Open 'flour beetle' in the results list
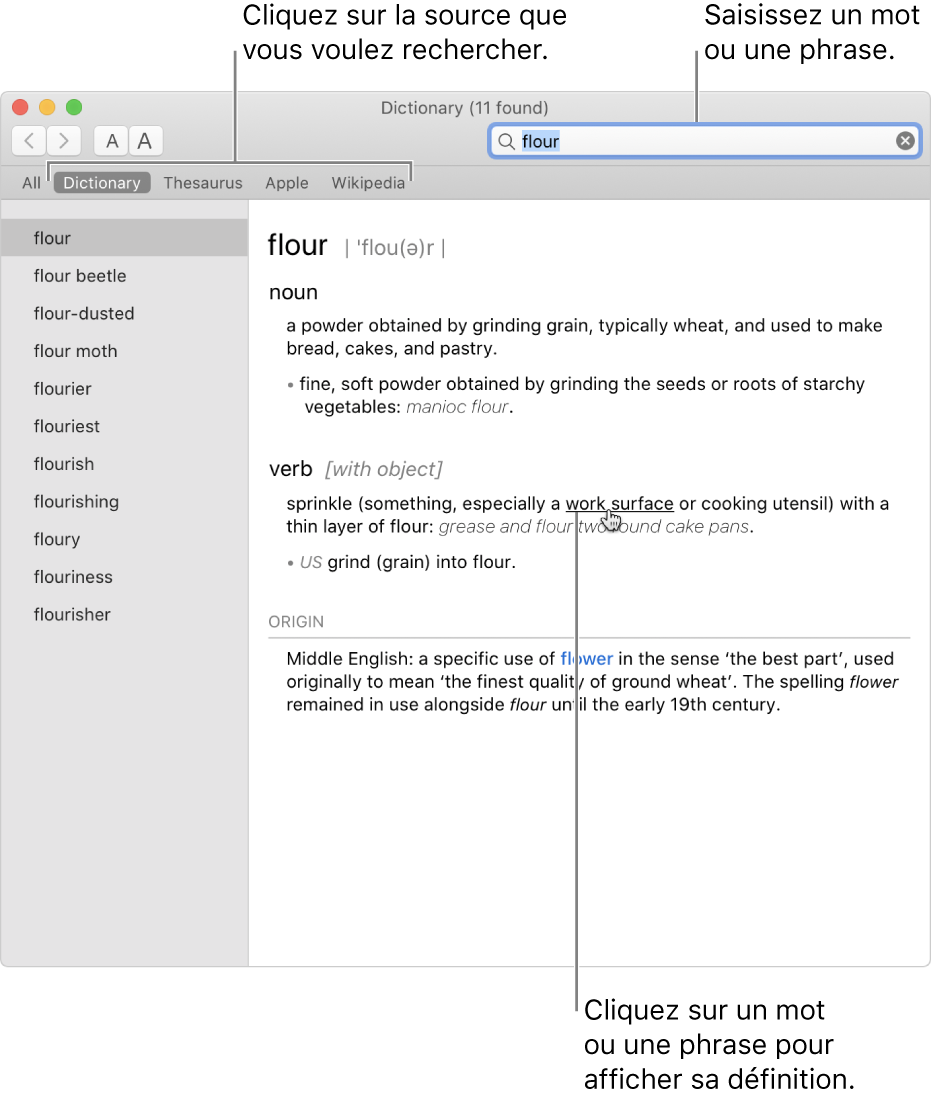931x1096 pixels. click(x=124, y=275)
